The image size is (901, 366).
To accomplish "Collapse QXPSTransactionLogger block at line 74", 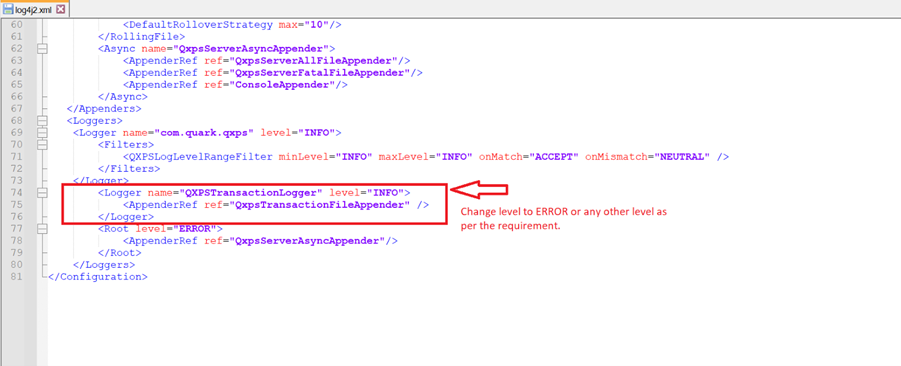I will [42, 193].
